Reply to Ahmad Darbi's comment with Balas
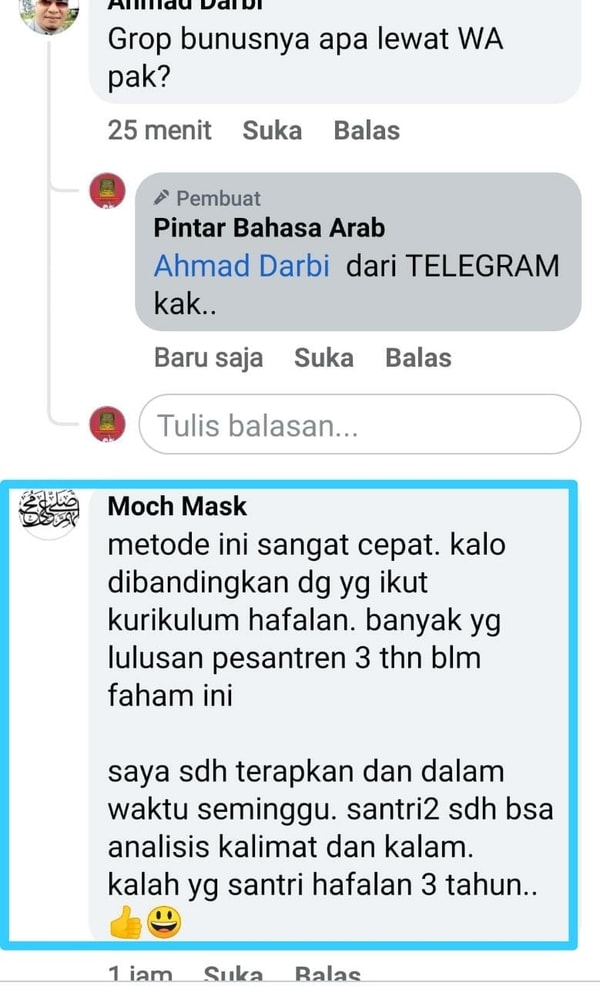600x986 pixels. pos(367,131)
